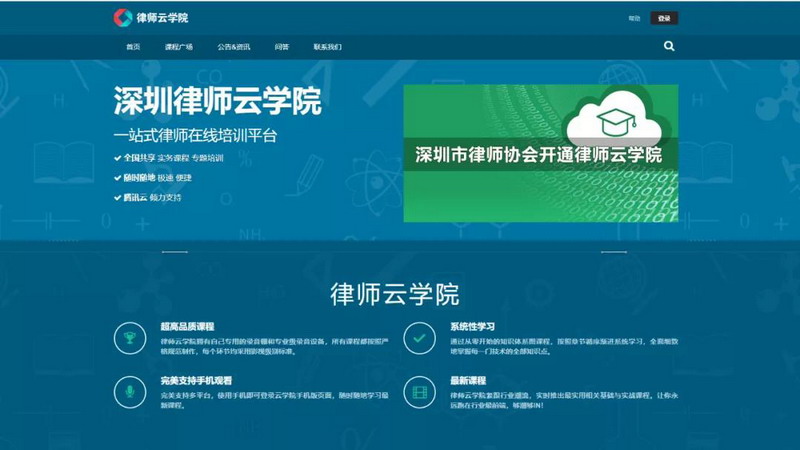The height and width of the screenshot is (450, 800).
Task: Click the 律师云学院 logo icon
Action: 123,18
